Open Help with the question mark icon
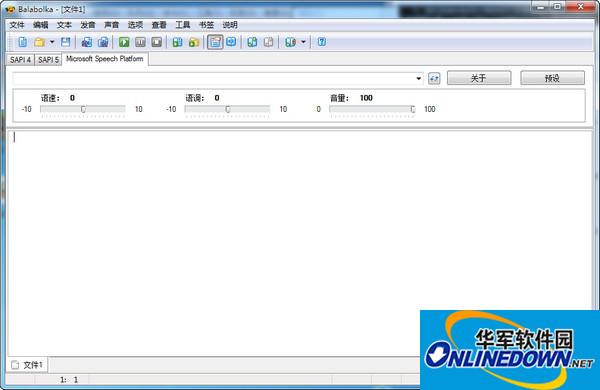Screen dimensions: 600x390 click(x=322, y=42)
